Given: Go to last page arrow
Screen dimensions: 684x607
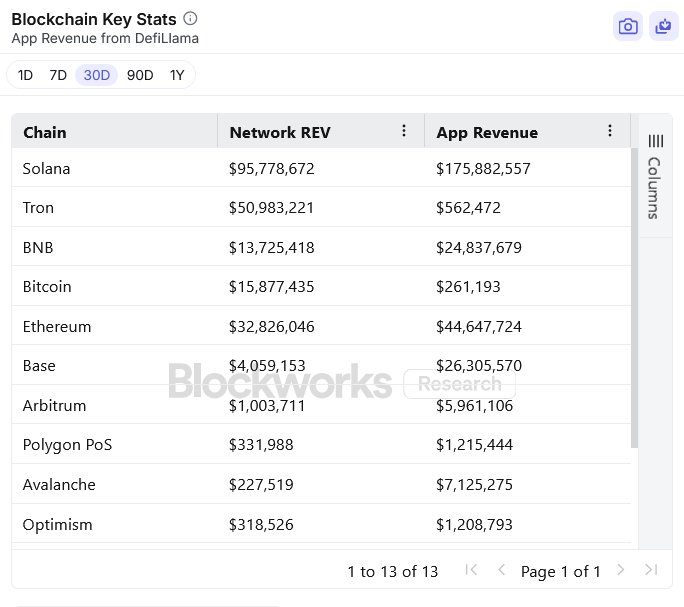Looking at the screenshot, I should click(x=651, y=570).
